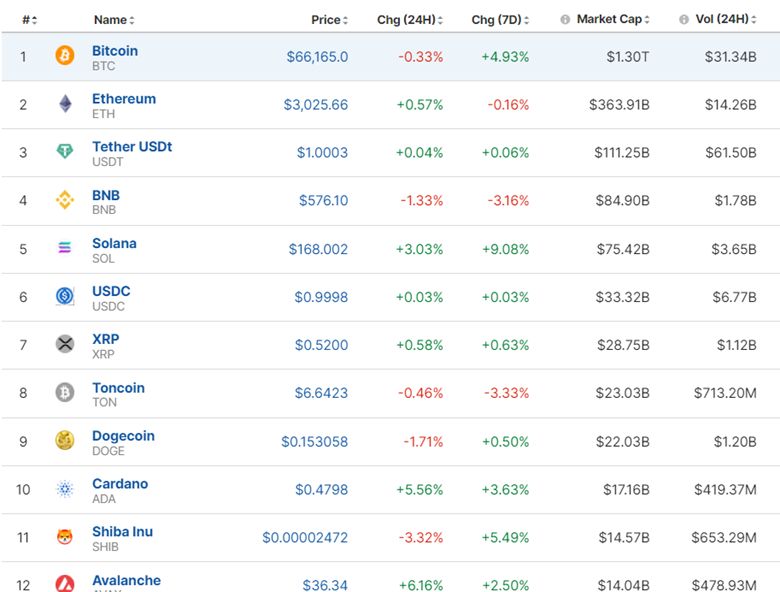Click Solana 7D change +9.08%
Viewport: 780px width, 592px height.
[x=505, y=249]
